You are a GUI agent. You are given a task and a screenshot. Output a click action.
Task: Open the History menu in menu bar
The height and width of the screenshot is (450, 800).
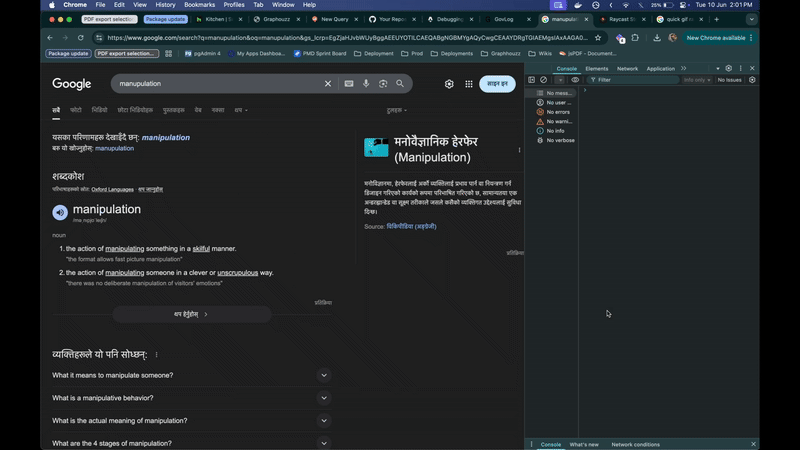point(165,5)
